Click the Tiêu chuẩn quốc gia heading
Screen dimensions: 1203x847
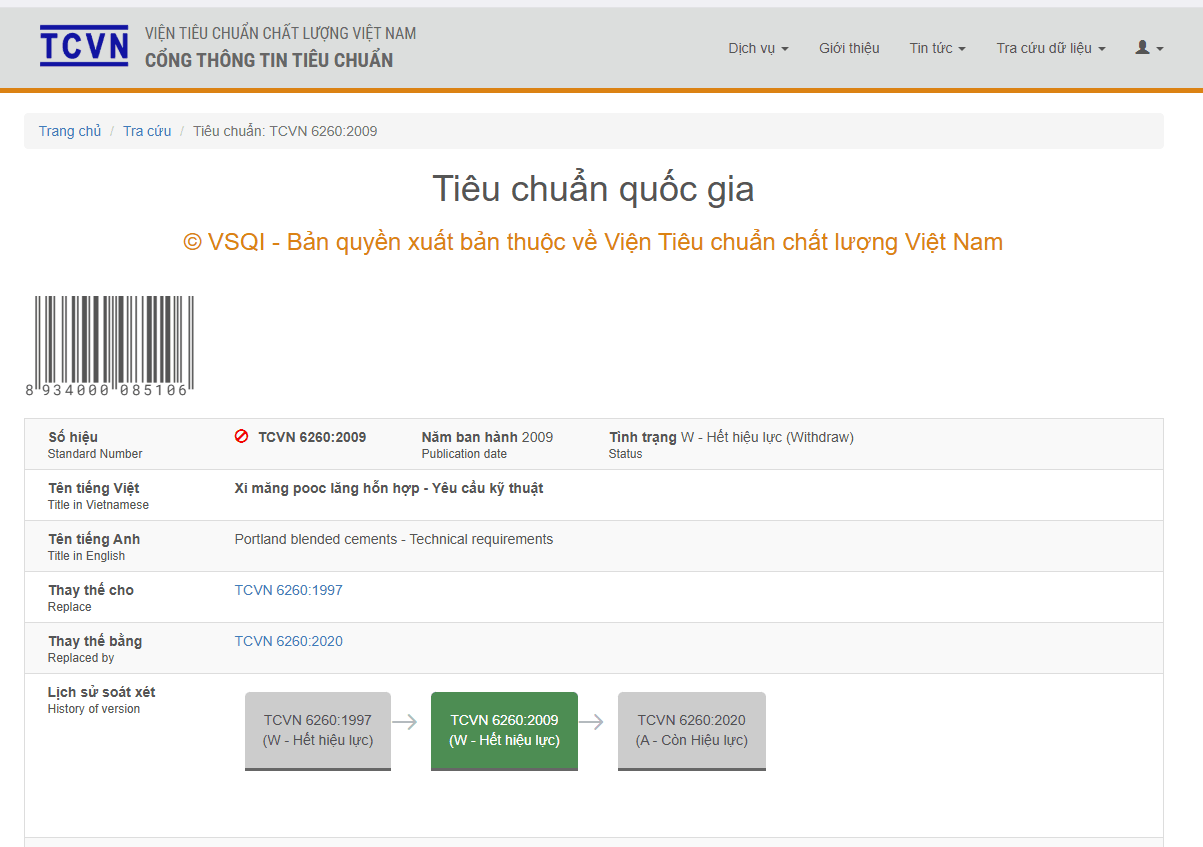click(x=593, y=188)
